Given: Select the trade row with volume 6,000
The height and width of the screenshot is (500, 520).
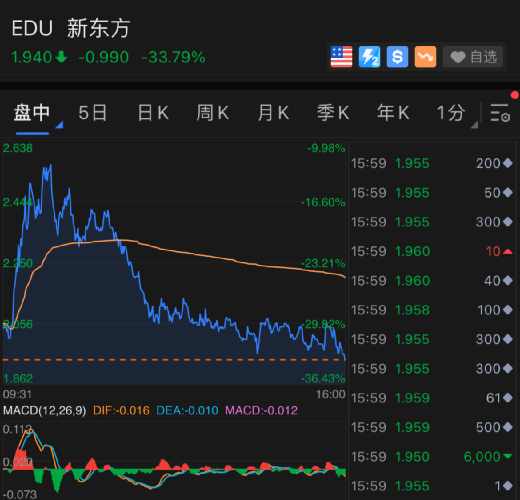Looking at the screenshot, I should (x=432, y=457).
